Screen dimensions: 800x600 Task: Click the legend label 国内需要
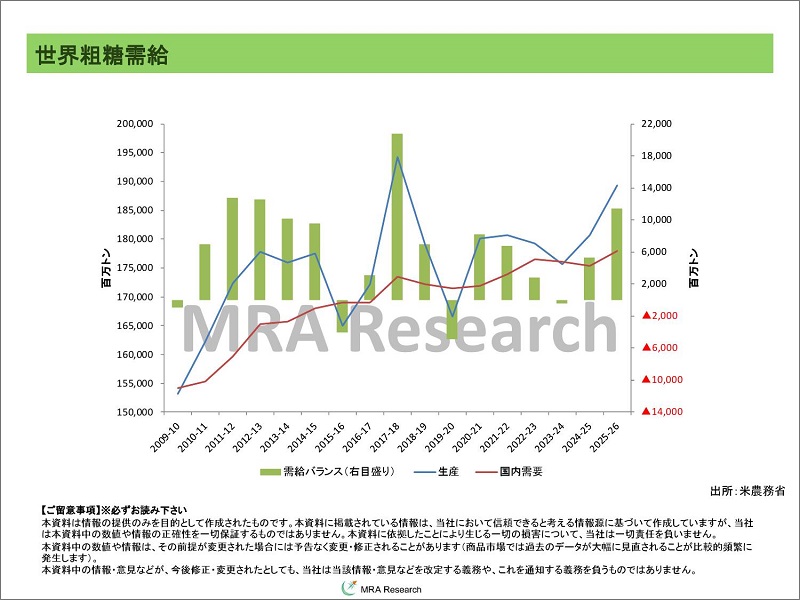tap(521, 471)
